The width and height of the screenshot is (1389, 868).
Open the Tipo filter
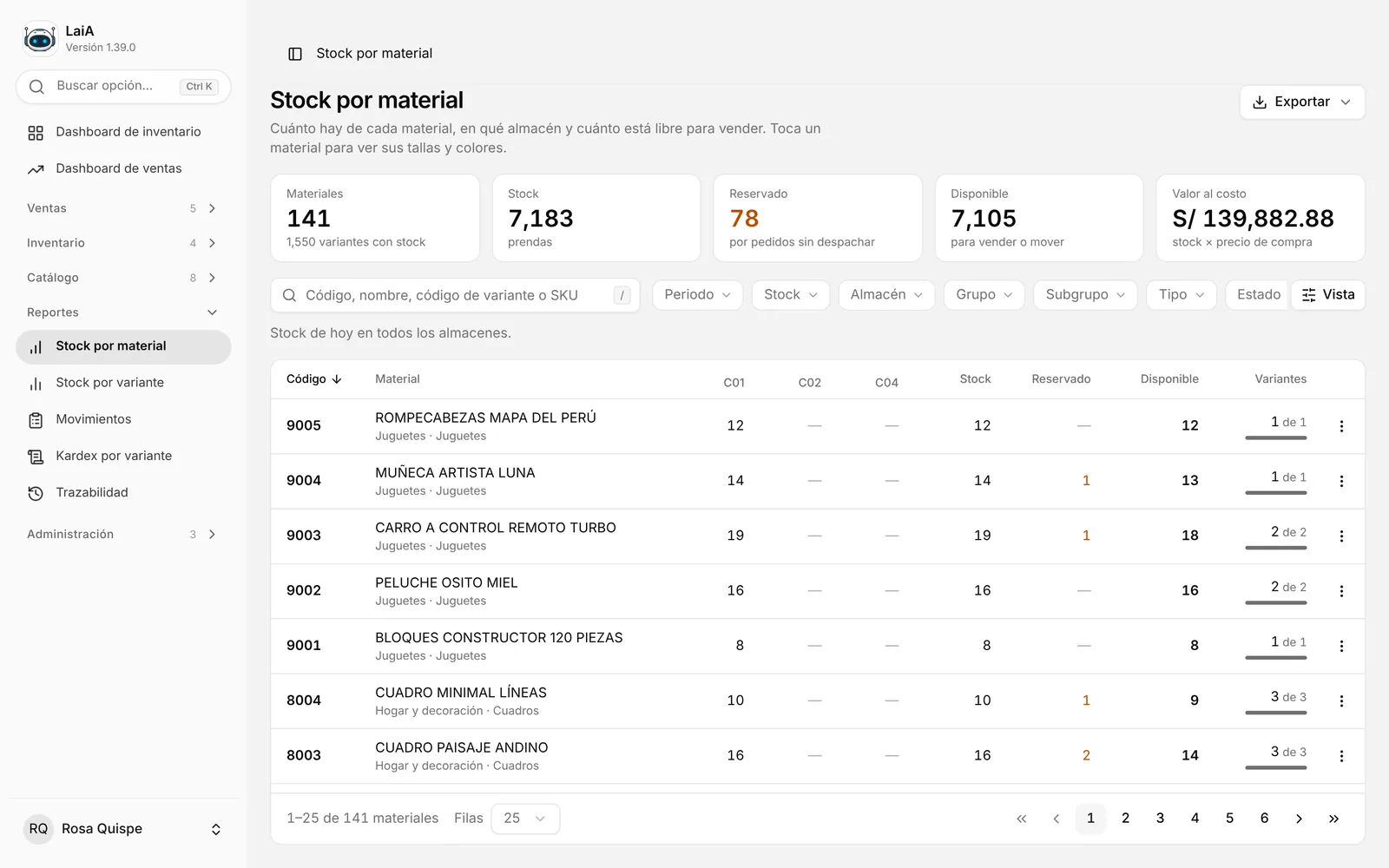pyautogui.click(x=1182, y=295)
